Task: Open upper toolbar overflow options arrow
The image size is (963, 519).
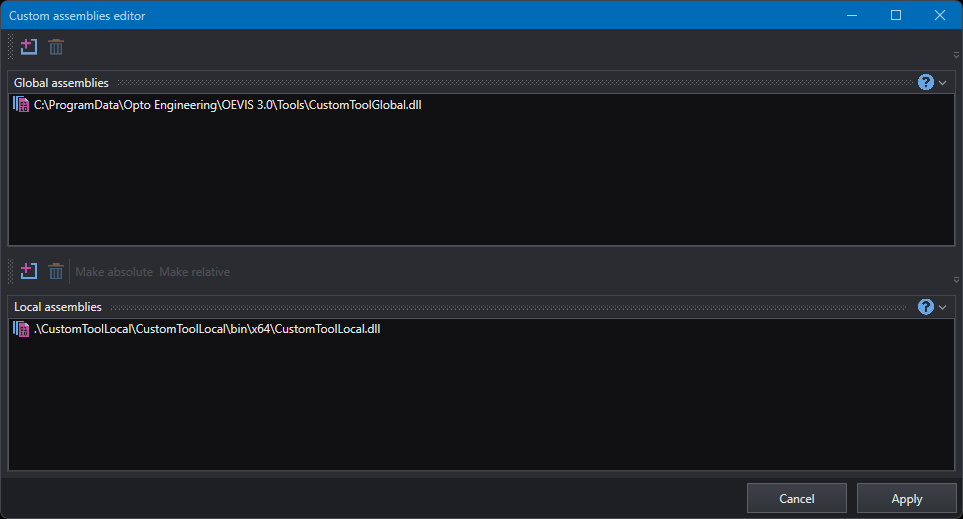Action: (956, 55)
